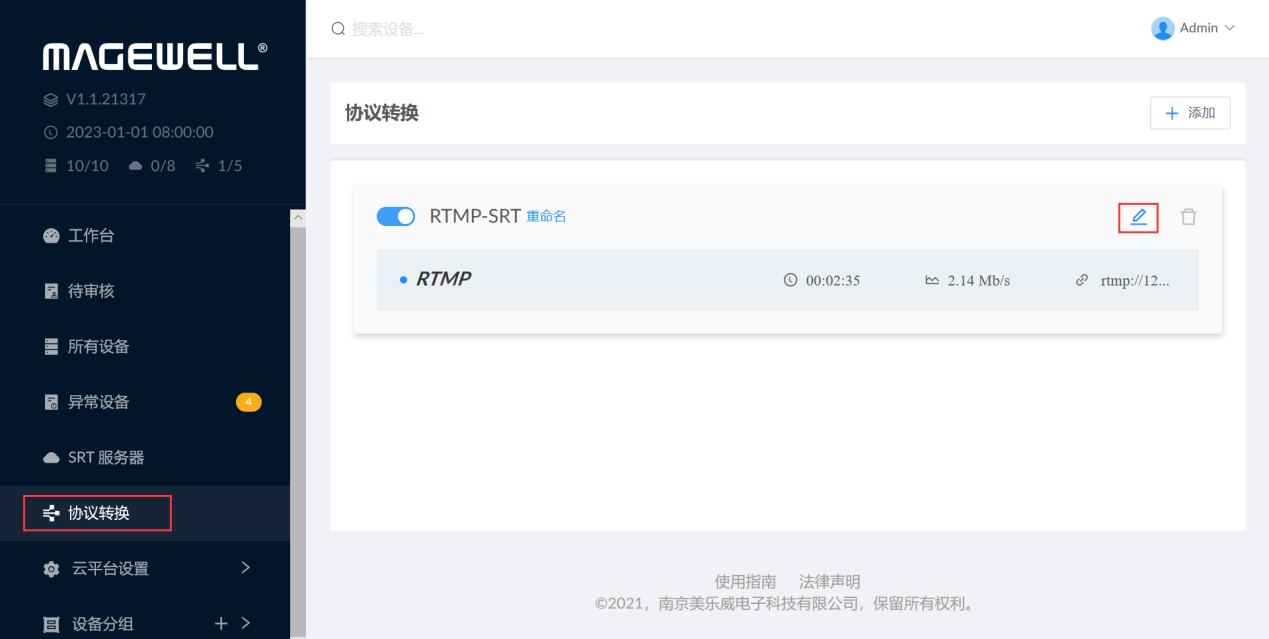This screenshot has width=1269, height=639.
Task: Click the link icon beside rtmp address
Action: [1081, 280]
